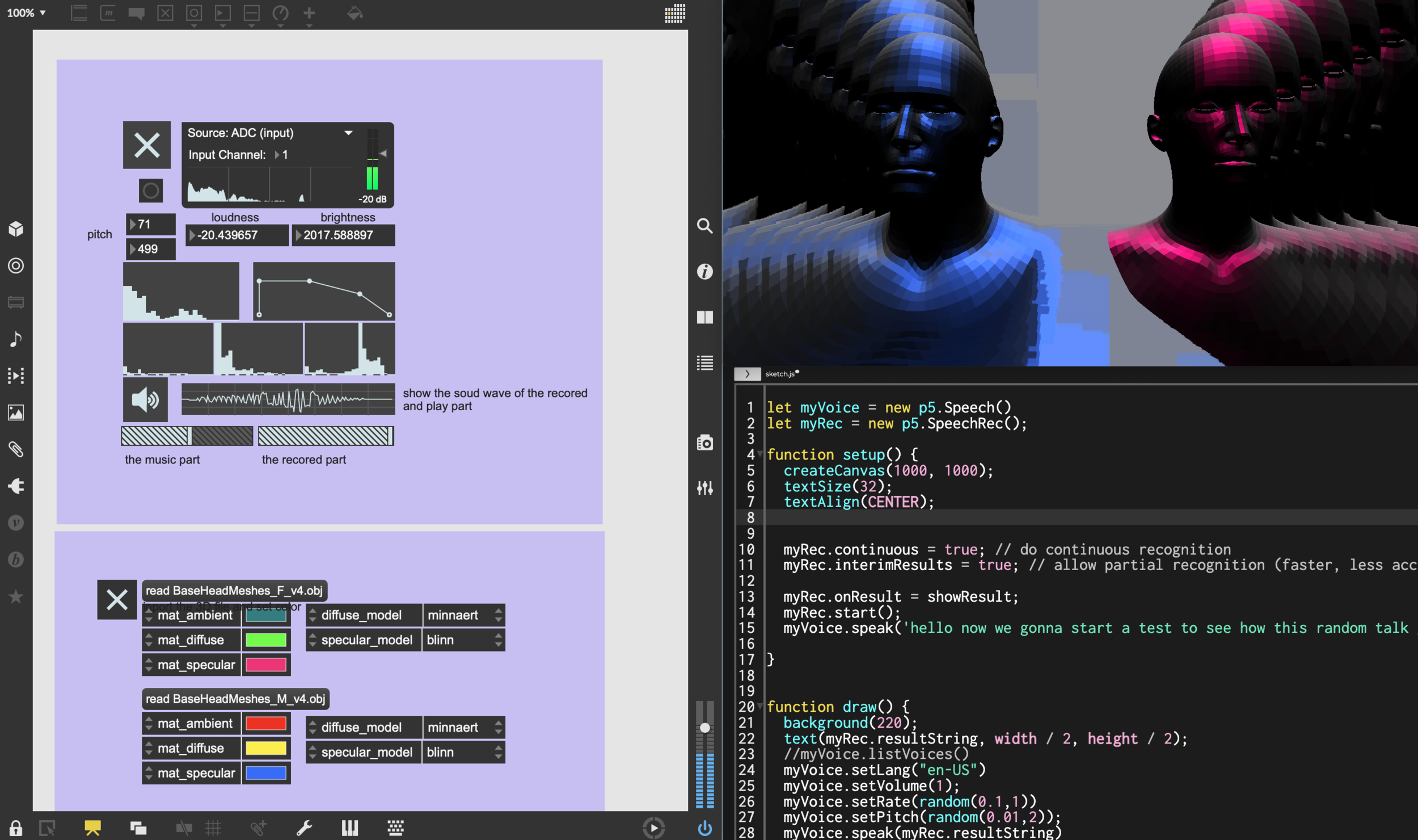Toggle the X box above the audio source
This screenshot has height=840, width=1418.
tap(147, 145)
